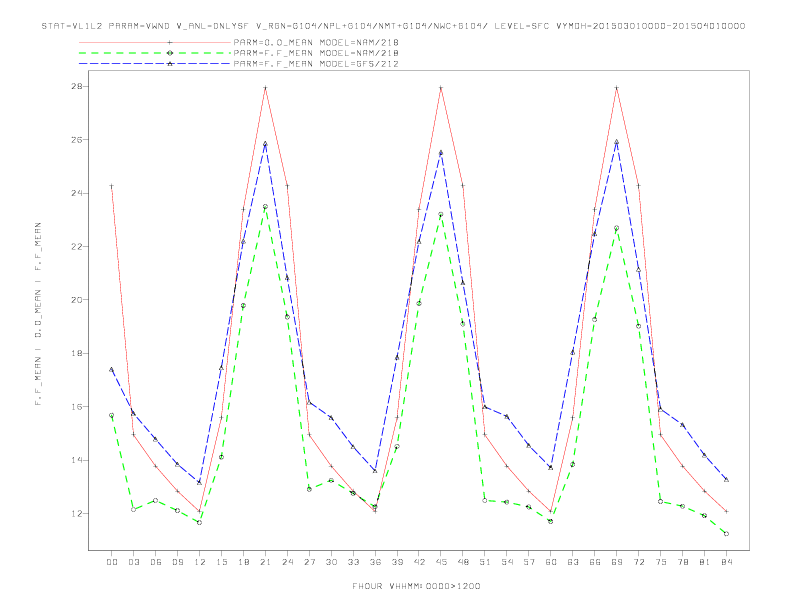Click x-axis tick label 72
Image resolution: width=792 pixels, height=612 pixels.
coord(638,562)
